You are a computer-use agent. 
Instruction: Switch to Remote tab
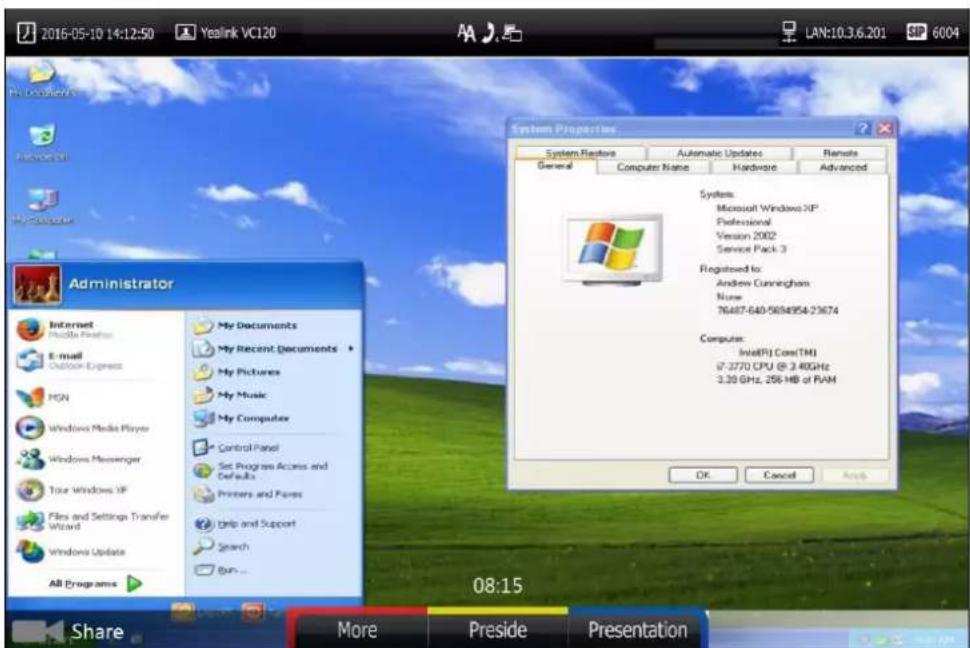[840, 153]
